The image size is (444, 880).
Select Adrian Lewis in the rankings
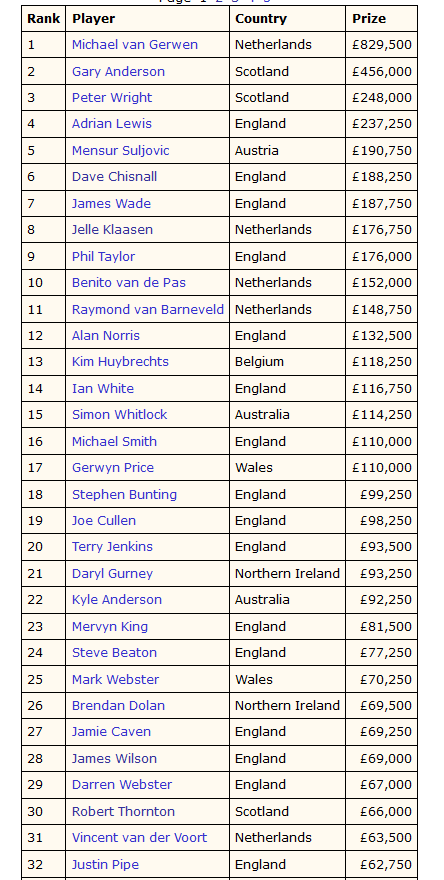pyautogui.click(x=112, y=123)
